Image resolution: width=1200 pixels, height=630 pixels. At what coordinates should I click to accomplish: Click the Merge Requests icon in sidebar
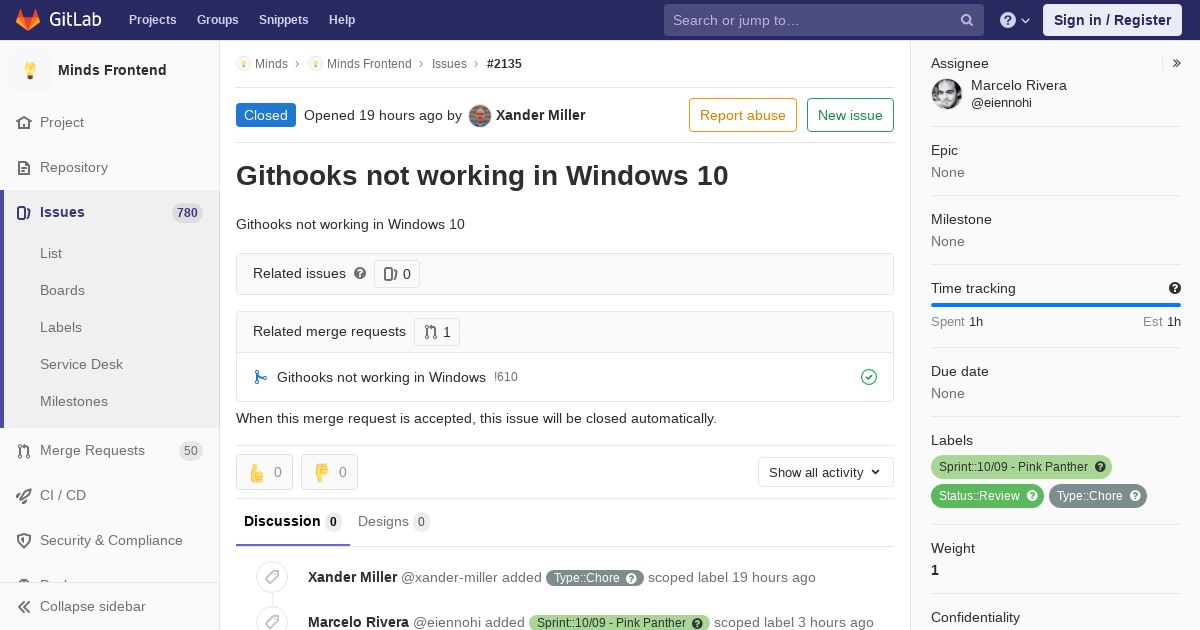(x=24, y=451)
